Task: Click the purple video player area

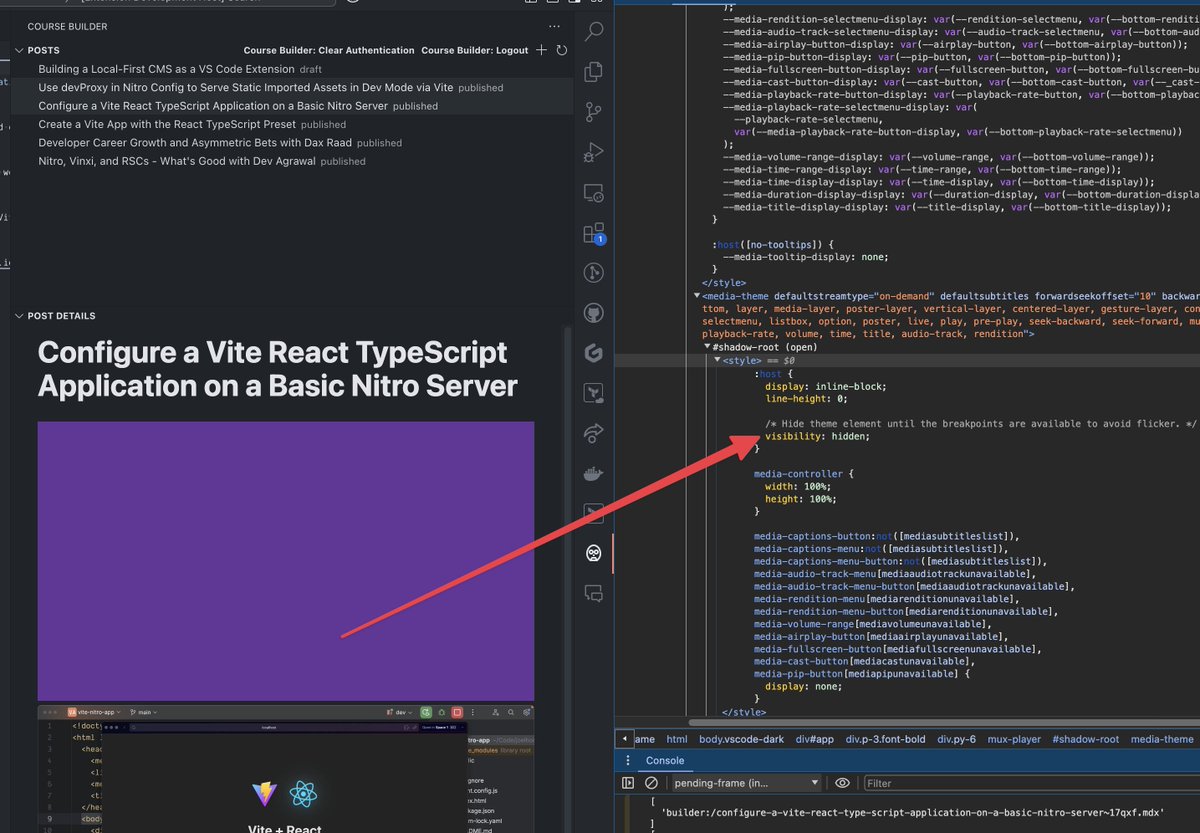Action: (x=286, y=561)
